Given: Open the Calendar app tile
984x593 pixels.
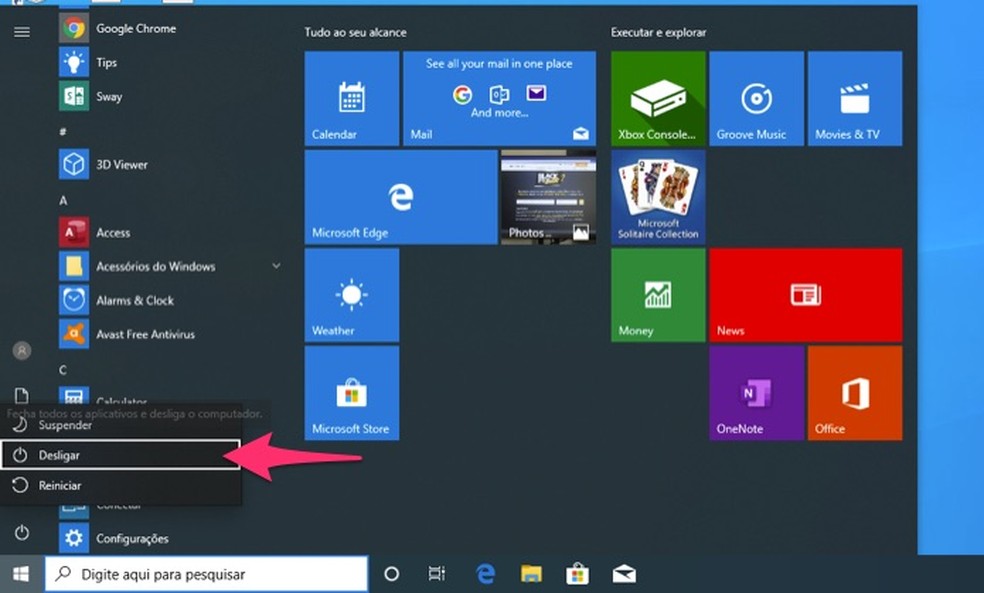Looking at the screenshot, I should click(351, 97).
